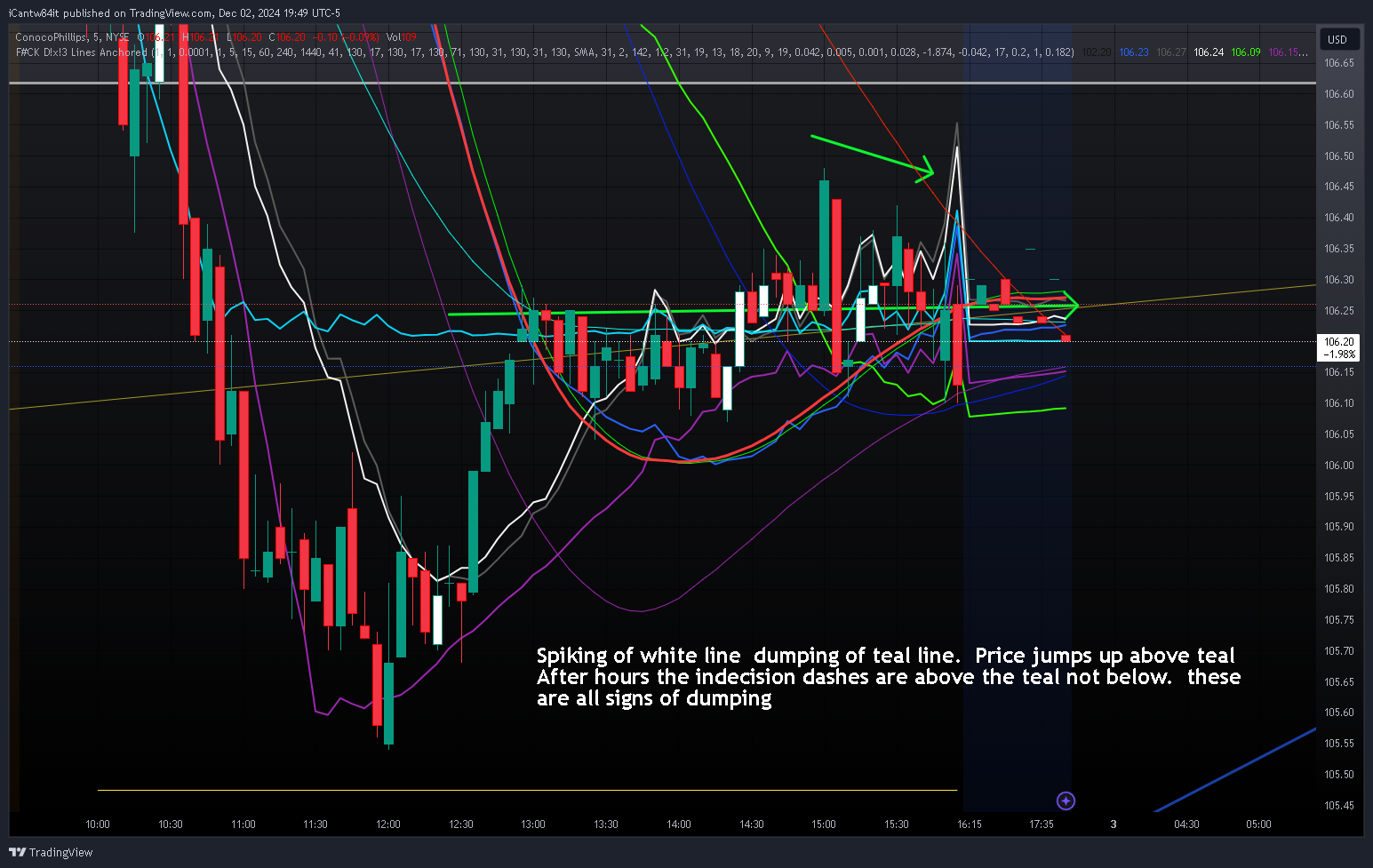Click the TradingView logo at the bottom
The height and width of the screenshot is (868, 1373).
point(52,852)
